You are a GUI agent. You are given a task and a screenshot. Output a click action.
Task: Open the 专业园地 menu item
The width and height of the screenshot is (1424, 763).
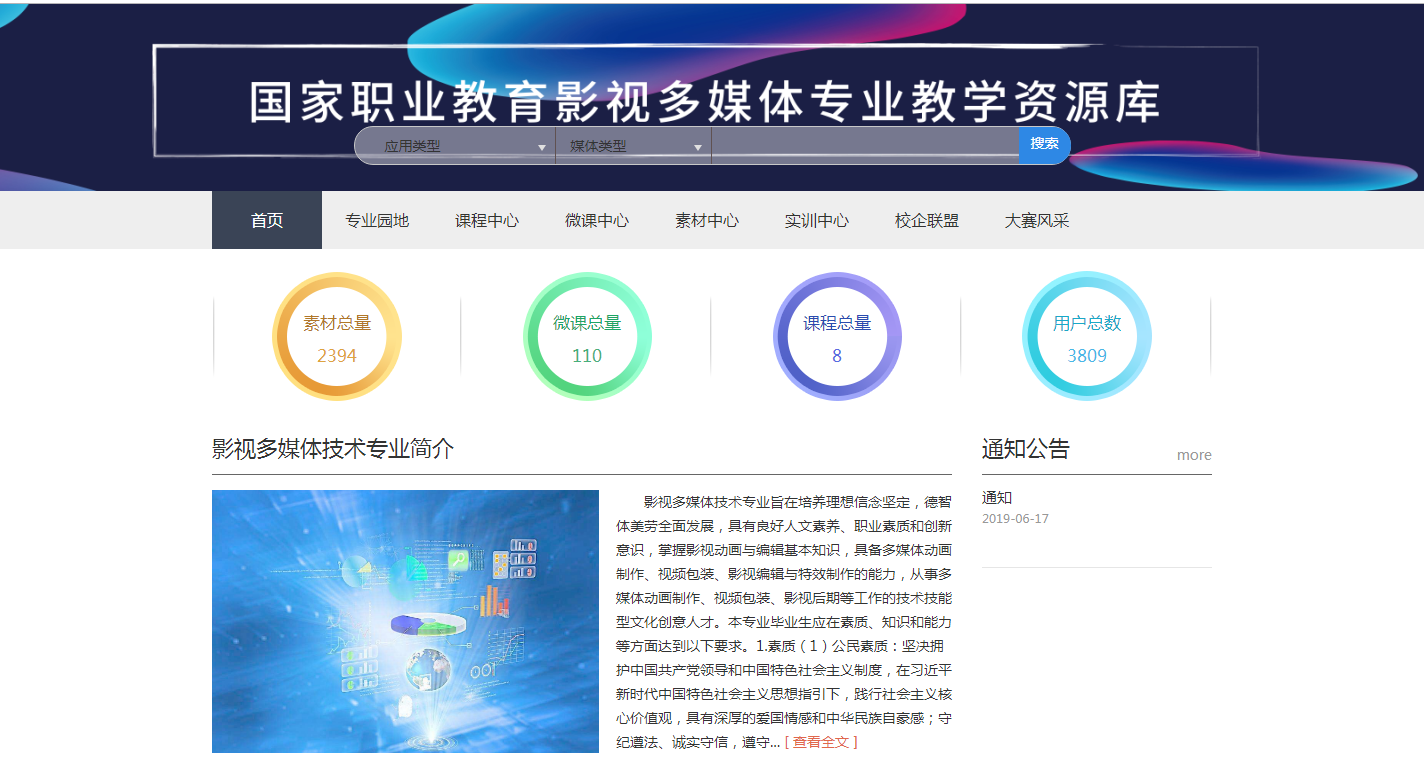click(x=377, y=220)
